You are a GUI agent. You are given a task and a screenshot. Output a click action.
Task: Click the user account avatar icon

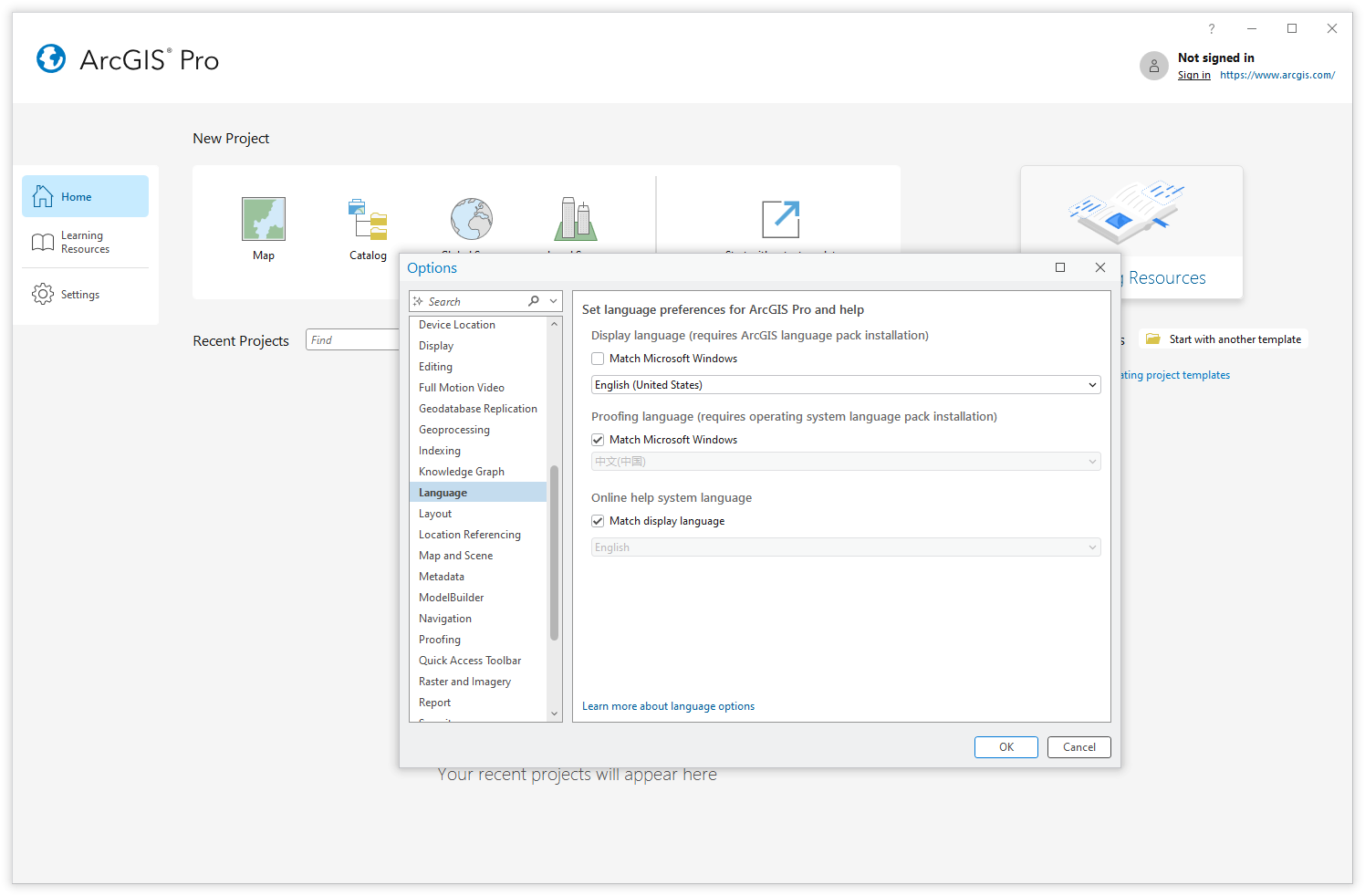(x=1154, y=66)
